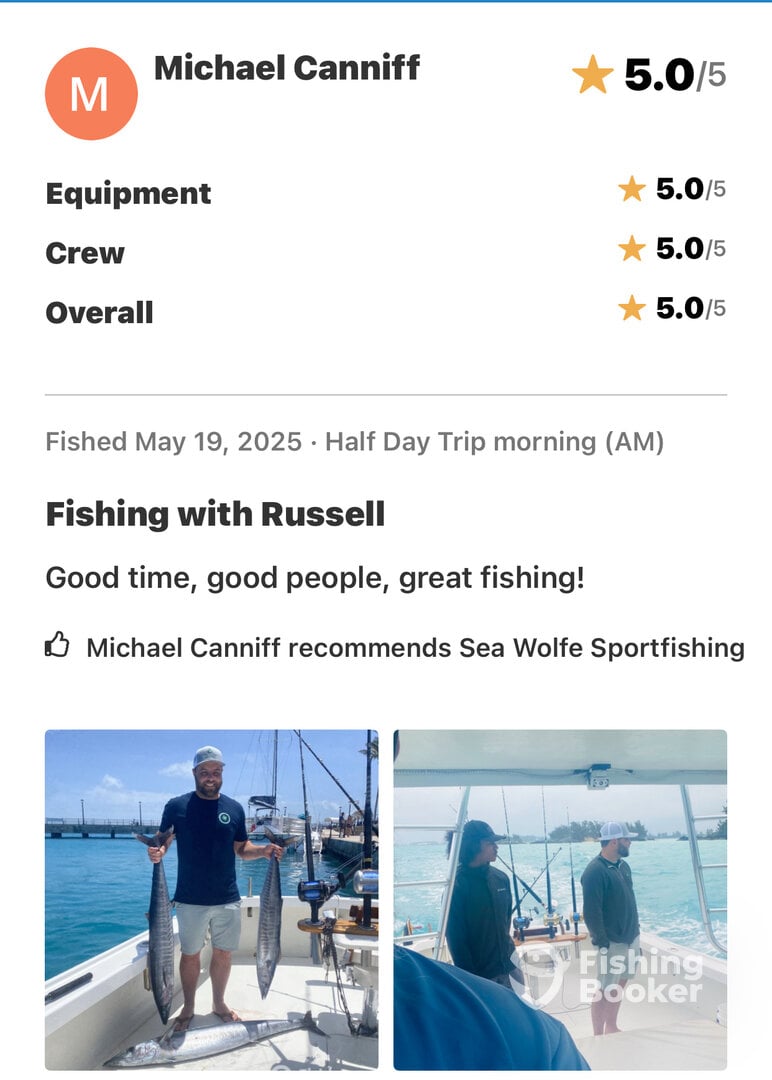
Task: Click the Equipment 5.0/5 score value
Action: coord(691,189)
